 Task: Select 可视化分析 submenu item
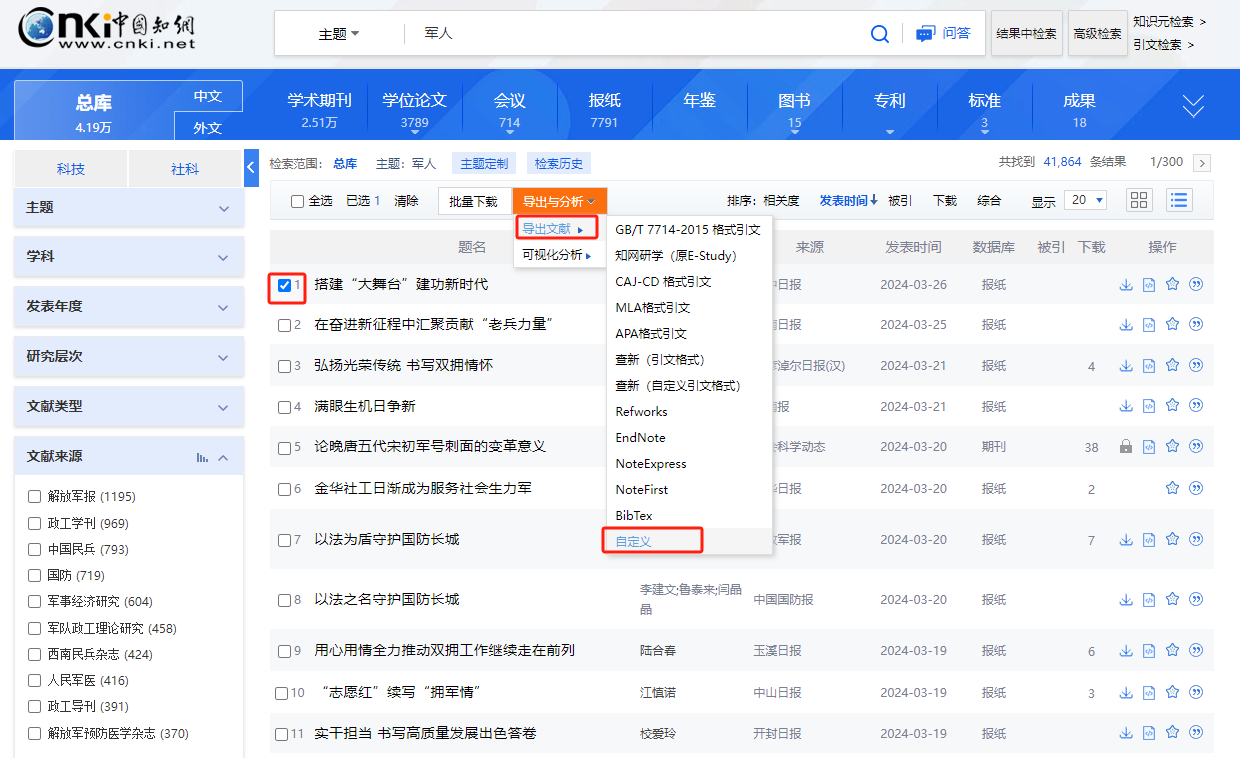tap(557, 255)
